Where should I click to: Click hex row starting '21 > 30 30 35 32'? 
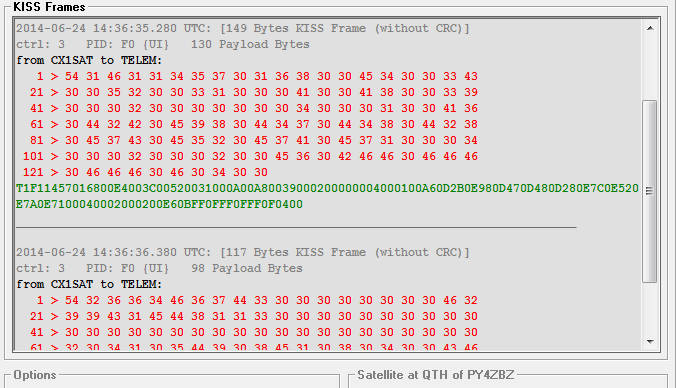[254, 92]
